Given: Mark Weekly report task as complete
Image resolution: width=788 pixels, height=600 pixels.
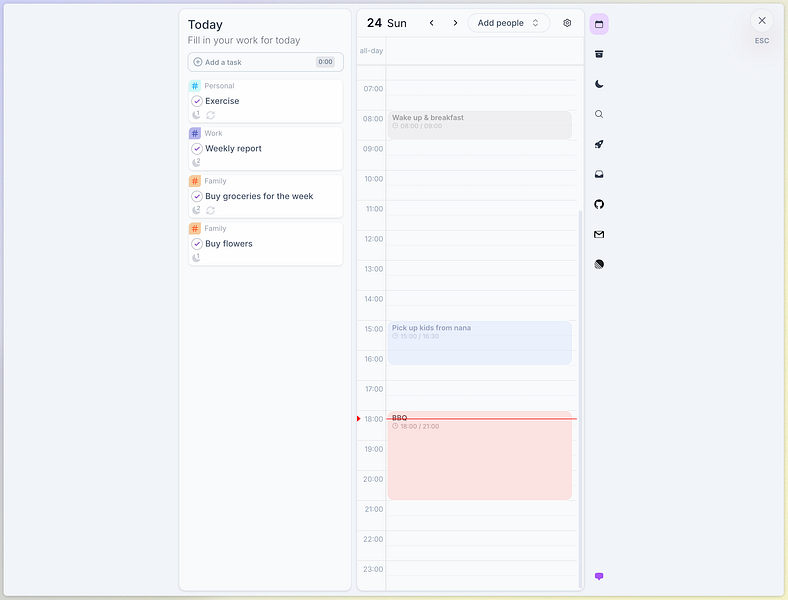Looking at the screenshot, I should (197, 149).
